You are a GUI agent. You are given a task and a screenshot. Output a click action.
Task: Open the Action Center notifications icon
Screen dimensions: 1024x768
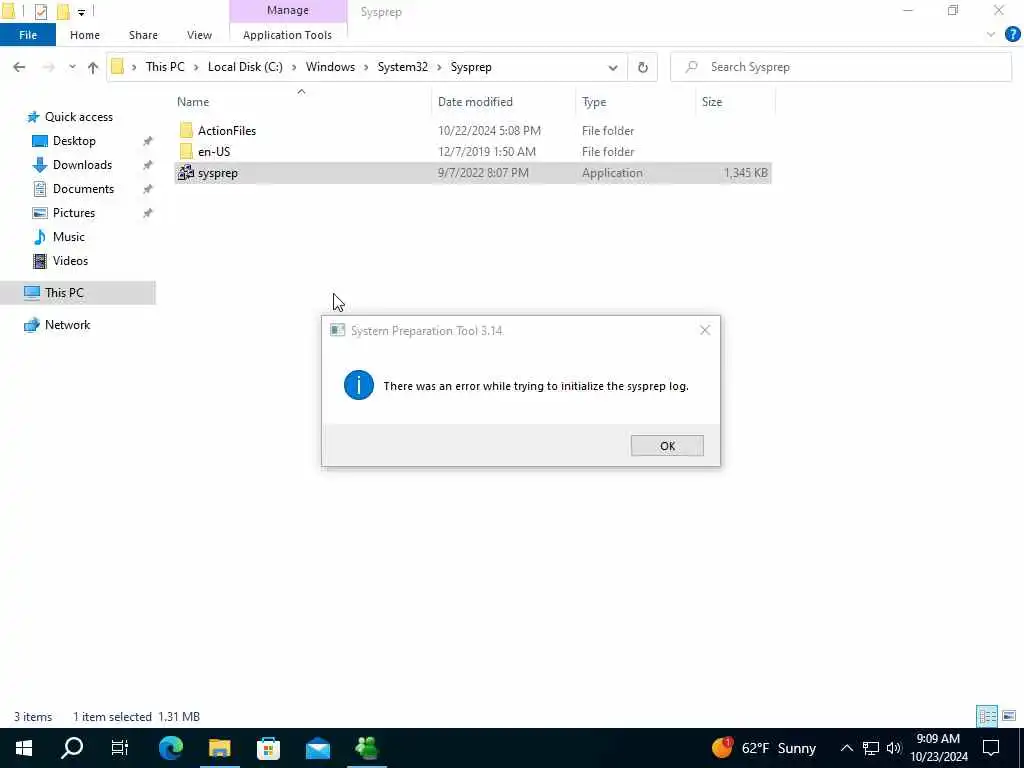(991, 748)
